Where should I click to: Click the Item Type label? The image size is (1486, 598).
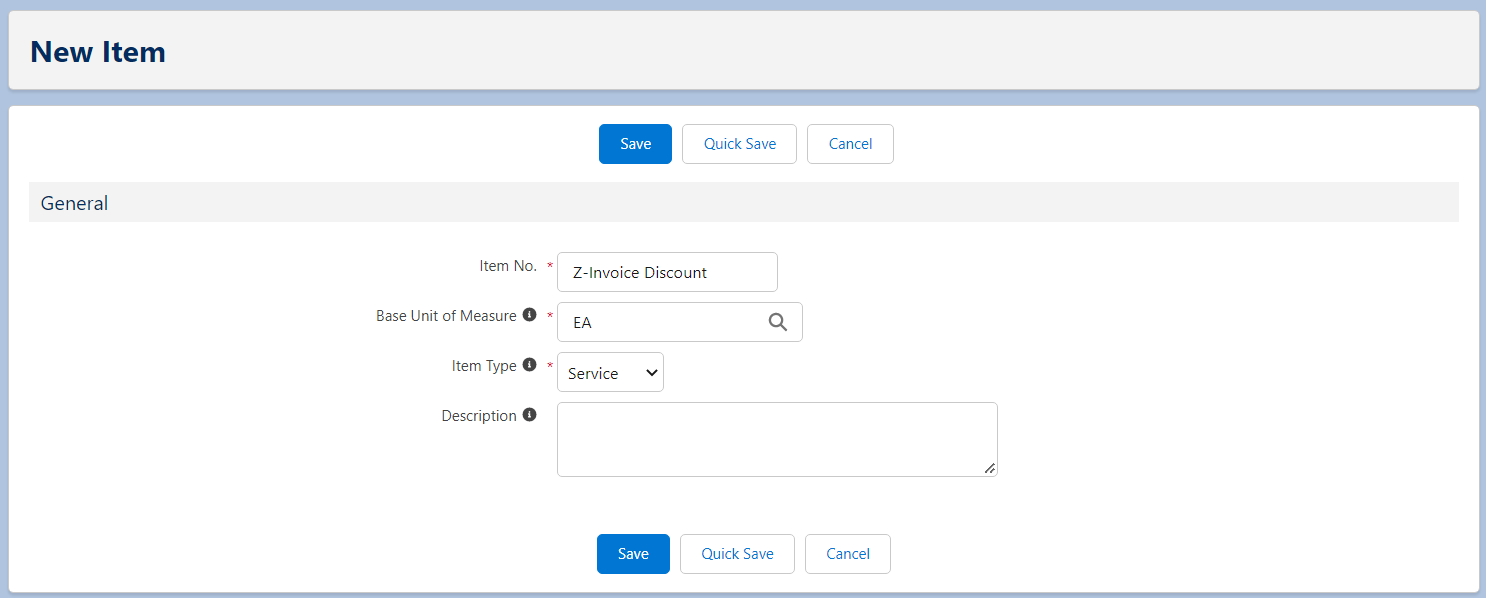coord(484,366)
